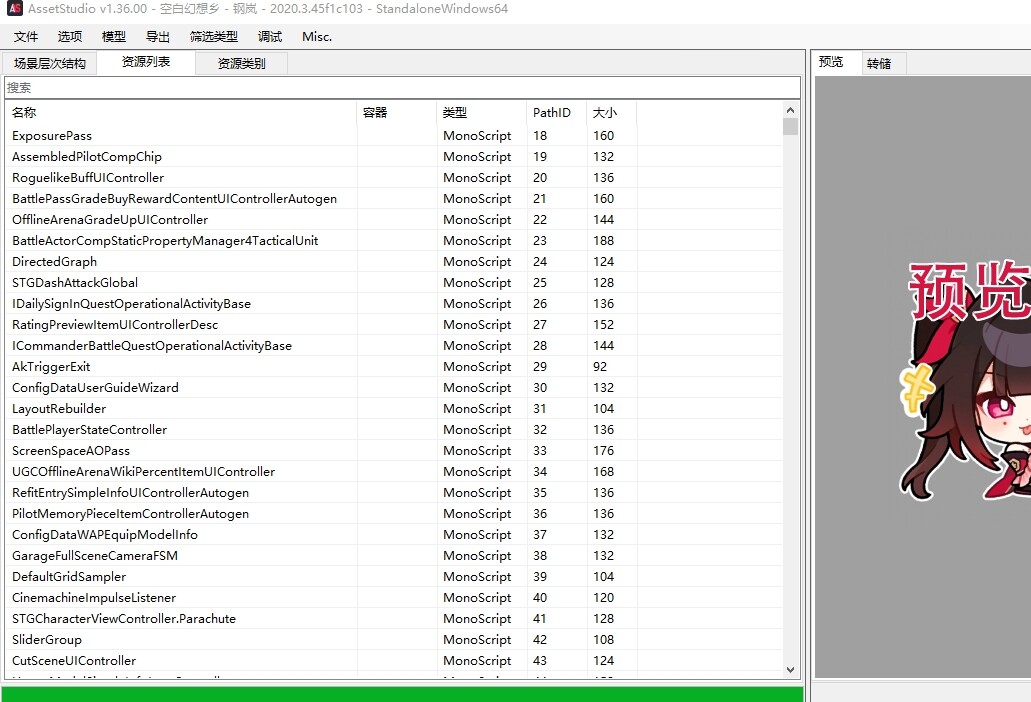The height and width of the screenshot is (702, 1031).
Task: Click the AssetStudio app icon in title bar
Action: 14,9
